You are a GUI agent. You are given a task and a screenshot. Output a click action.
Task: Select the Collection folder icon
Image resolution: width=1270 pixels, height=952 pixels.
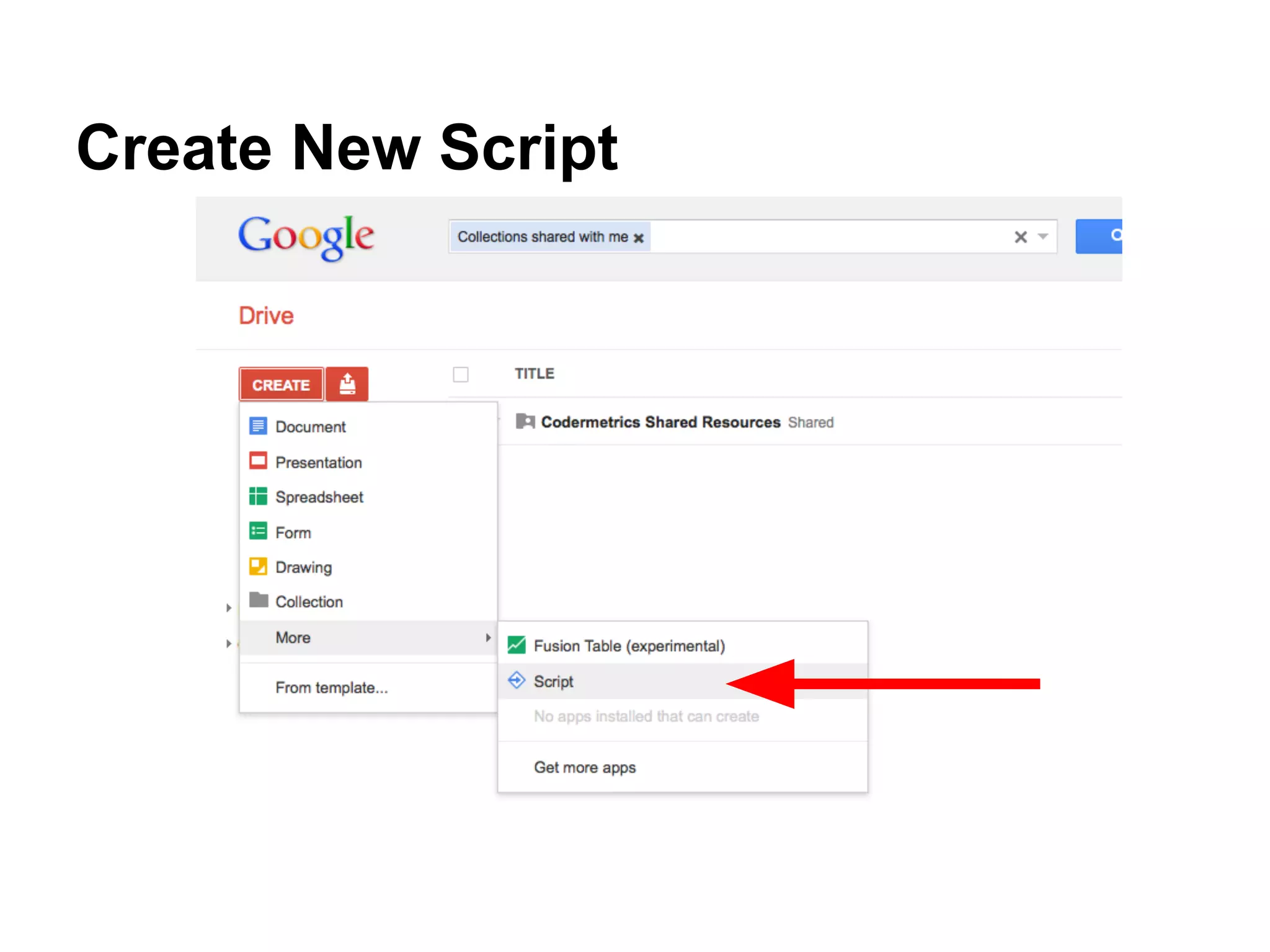pos(258,600)
